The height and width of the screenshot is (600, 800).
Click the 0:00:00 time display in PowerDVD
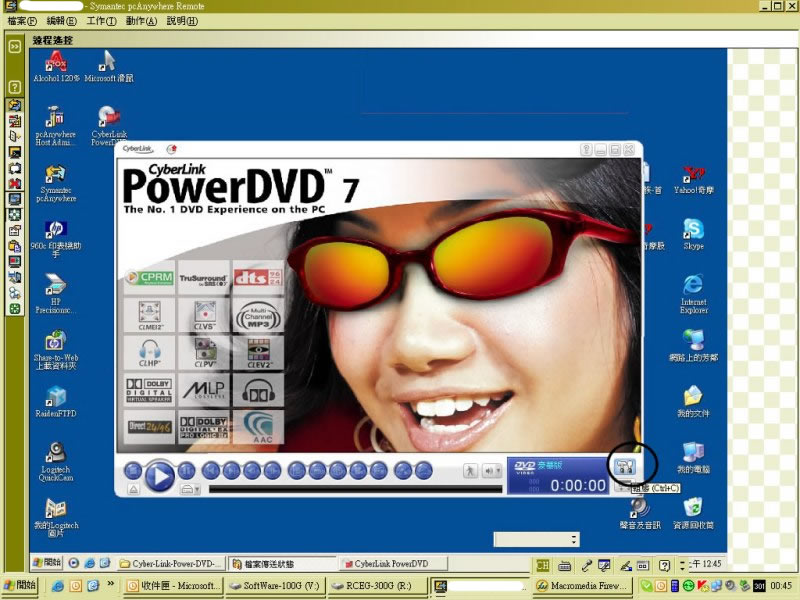coord(578,485)
